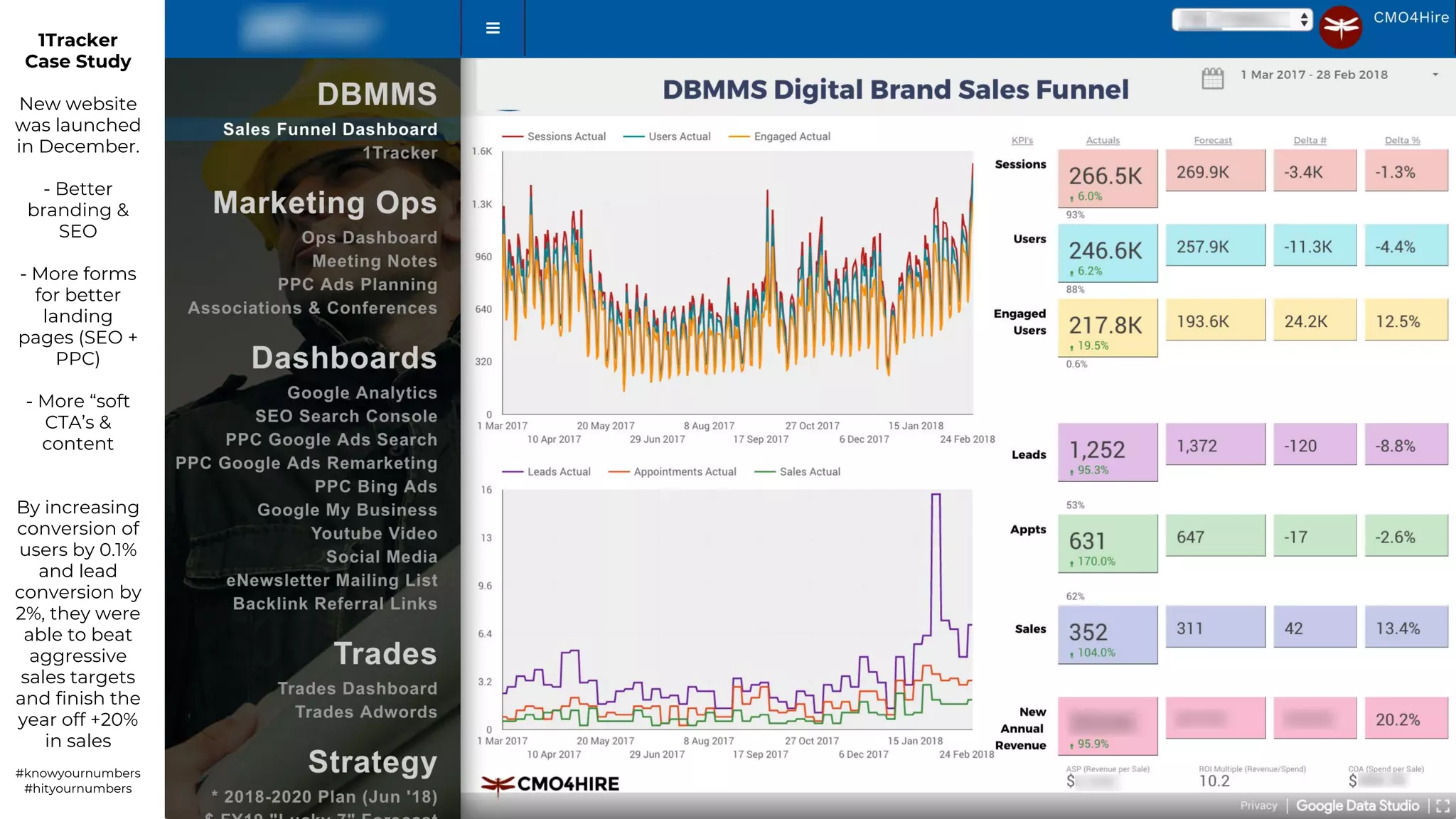This screenshot has width=1456, height=819.
Task: Click the red dragonfly CMO4Hire avatar
Action: pyautogui.click(x=1340, y=28)
